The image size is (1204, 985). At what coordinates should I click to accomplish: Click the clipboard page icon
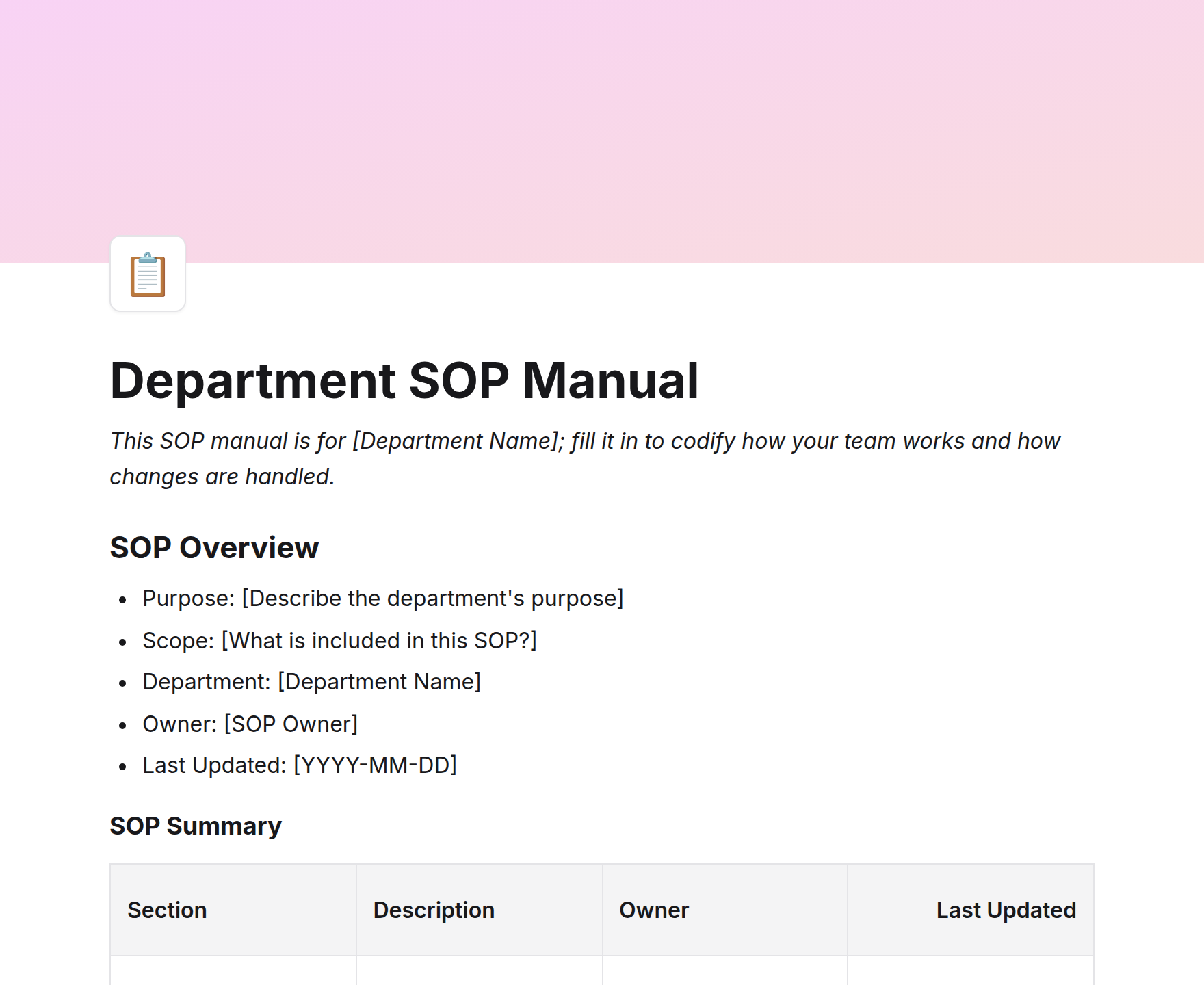(148, 274)
